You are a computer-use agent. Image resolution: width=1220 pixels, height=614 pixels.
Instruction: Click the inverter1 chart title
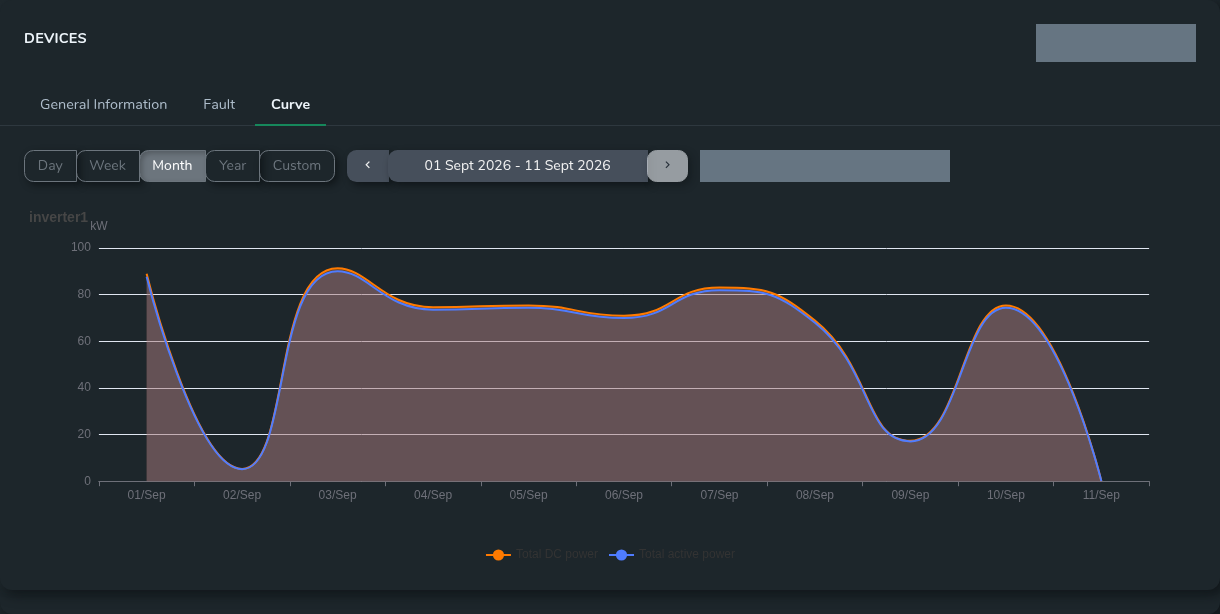point(58,217)
